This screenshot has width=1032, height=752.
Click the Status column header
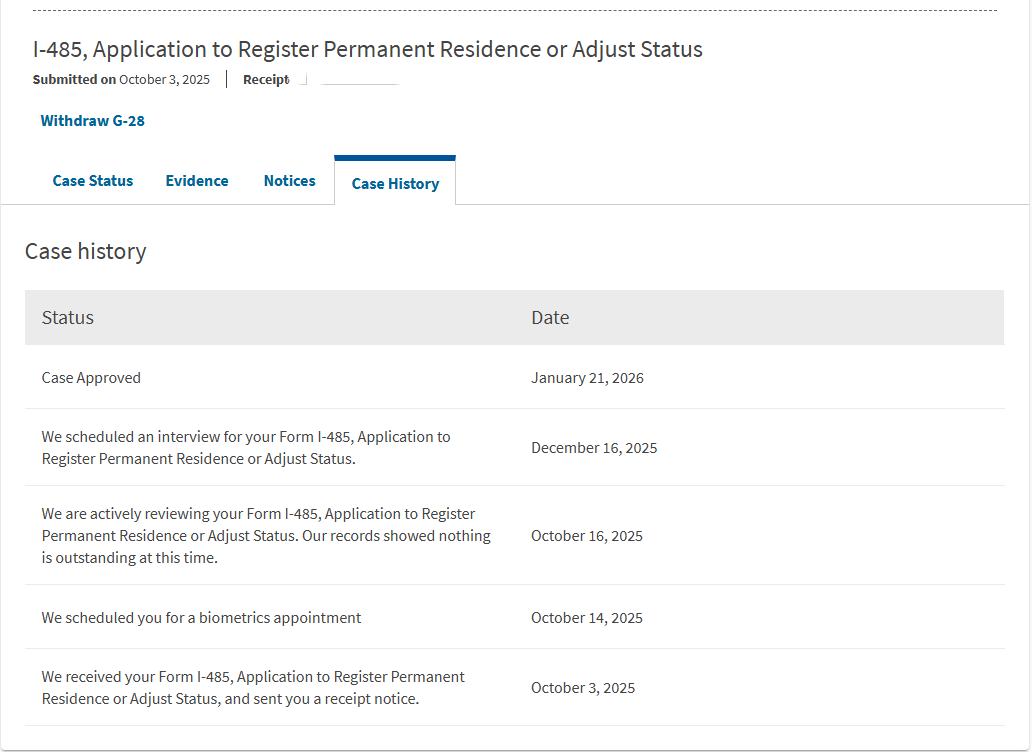(x=68, y=318)
